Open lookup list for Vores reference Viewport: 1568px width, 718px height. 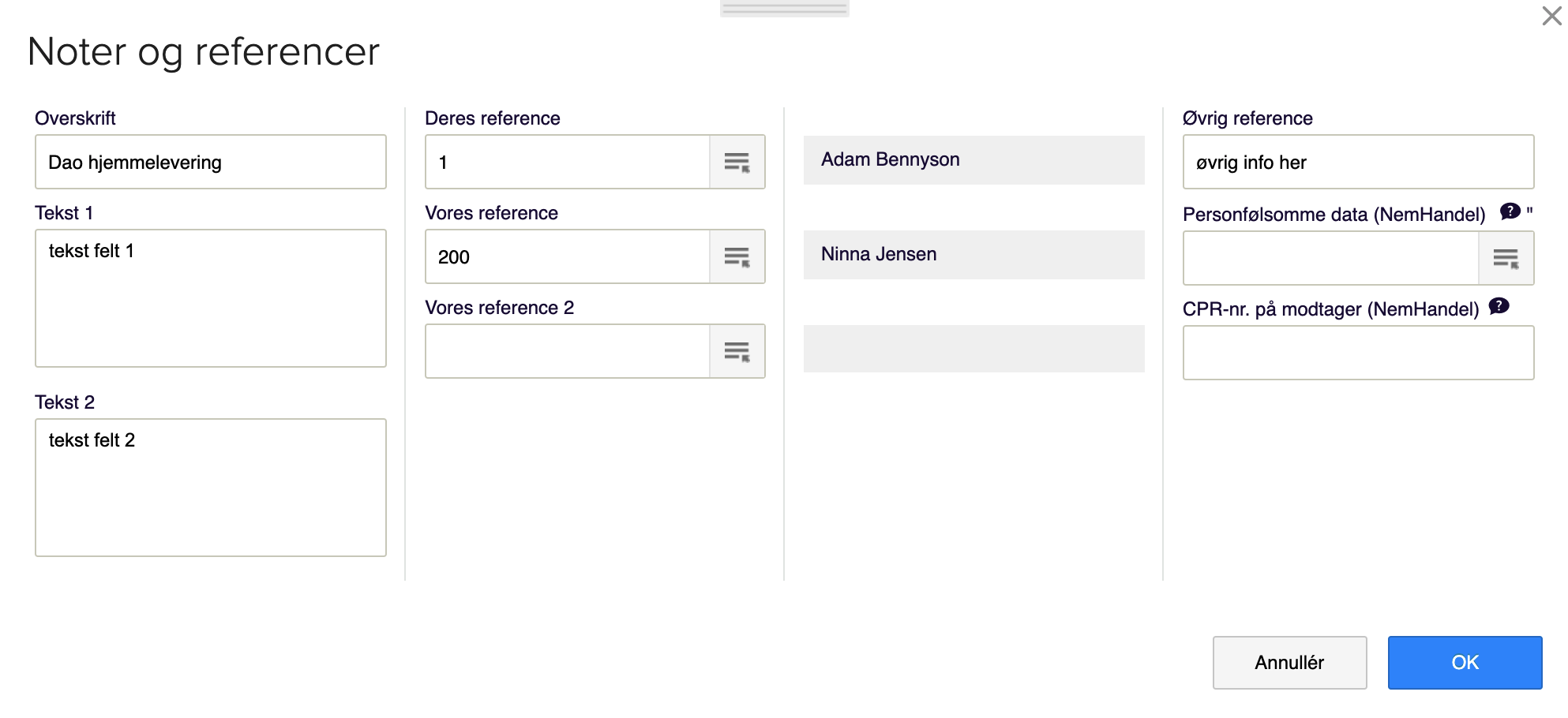(x=737, y=256)
